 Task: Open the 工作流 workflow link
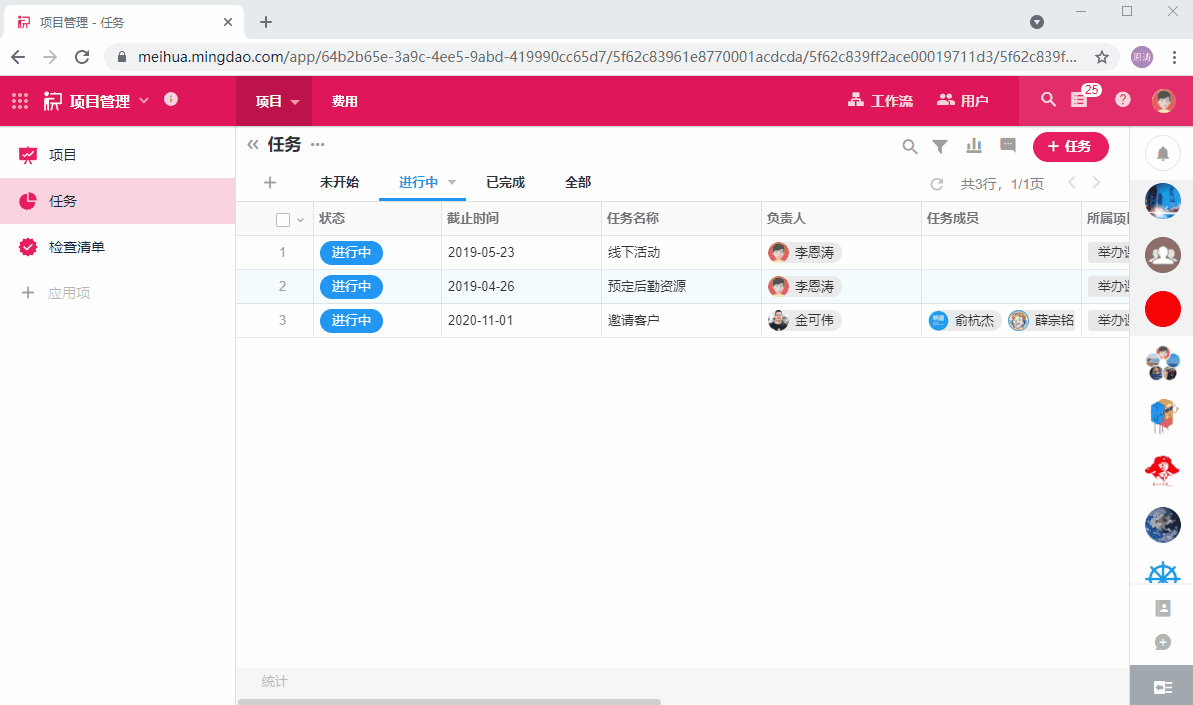tap(880, 101)
